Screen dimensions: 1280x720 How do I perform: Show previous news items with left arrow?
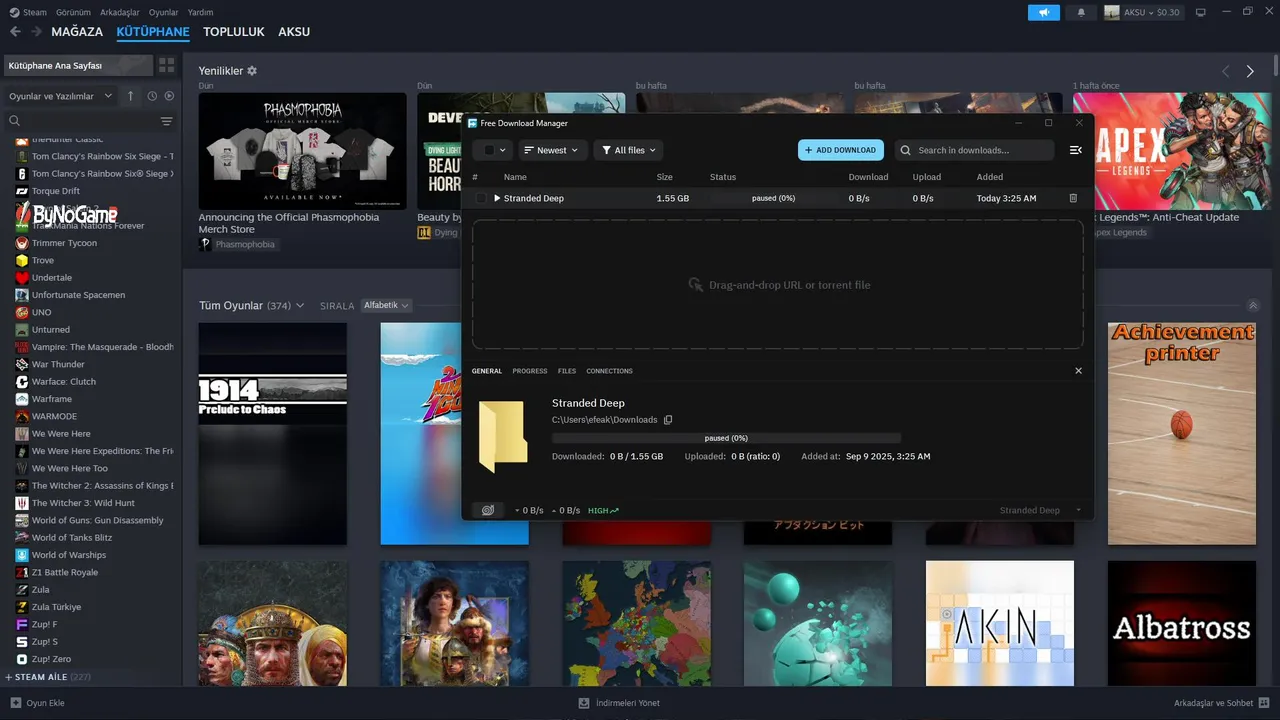tap(1226, 71)
